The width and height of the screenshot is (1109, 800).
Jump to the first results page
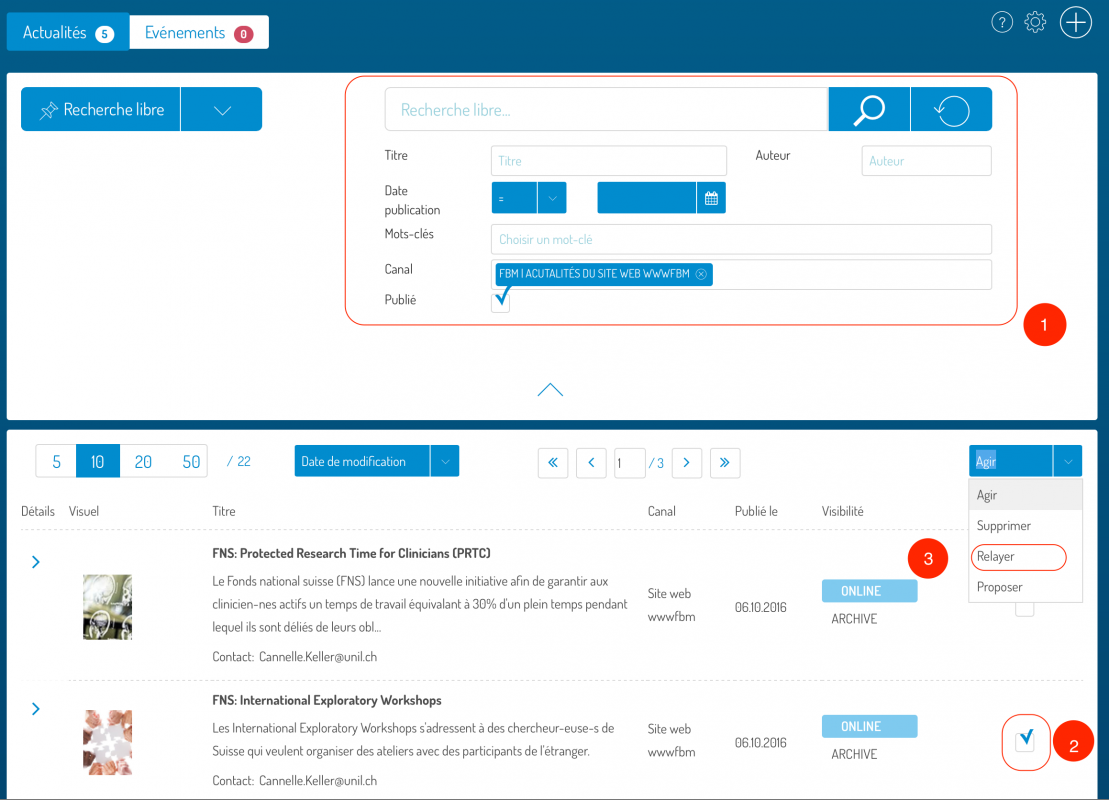tap(553, 462)
